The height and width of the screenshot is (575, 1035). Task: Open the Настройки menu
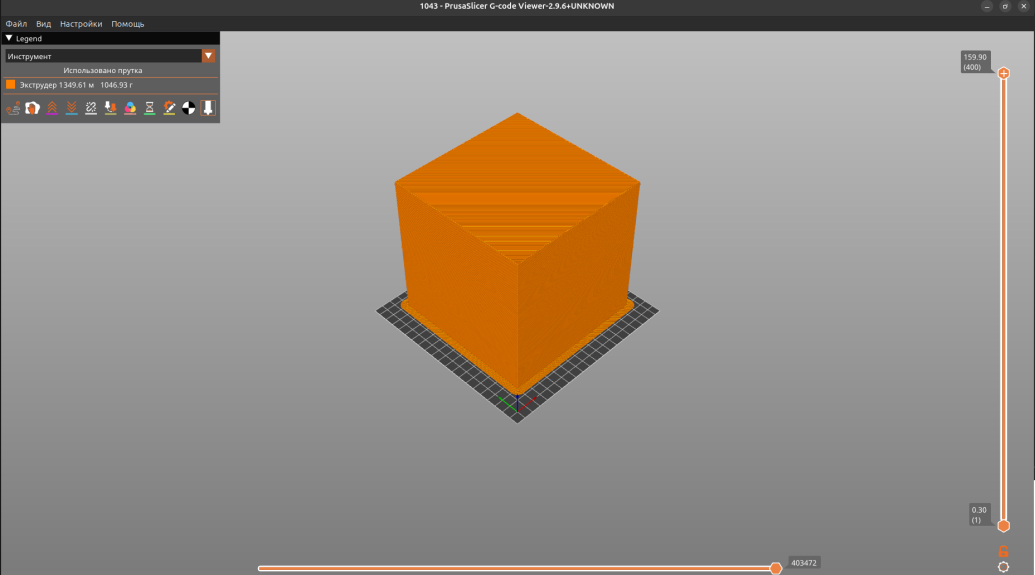(81, 24)
